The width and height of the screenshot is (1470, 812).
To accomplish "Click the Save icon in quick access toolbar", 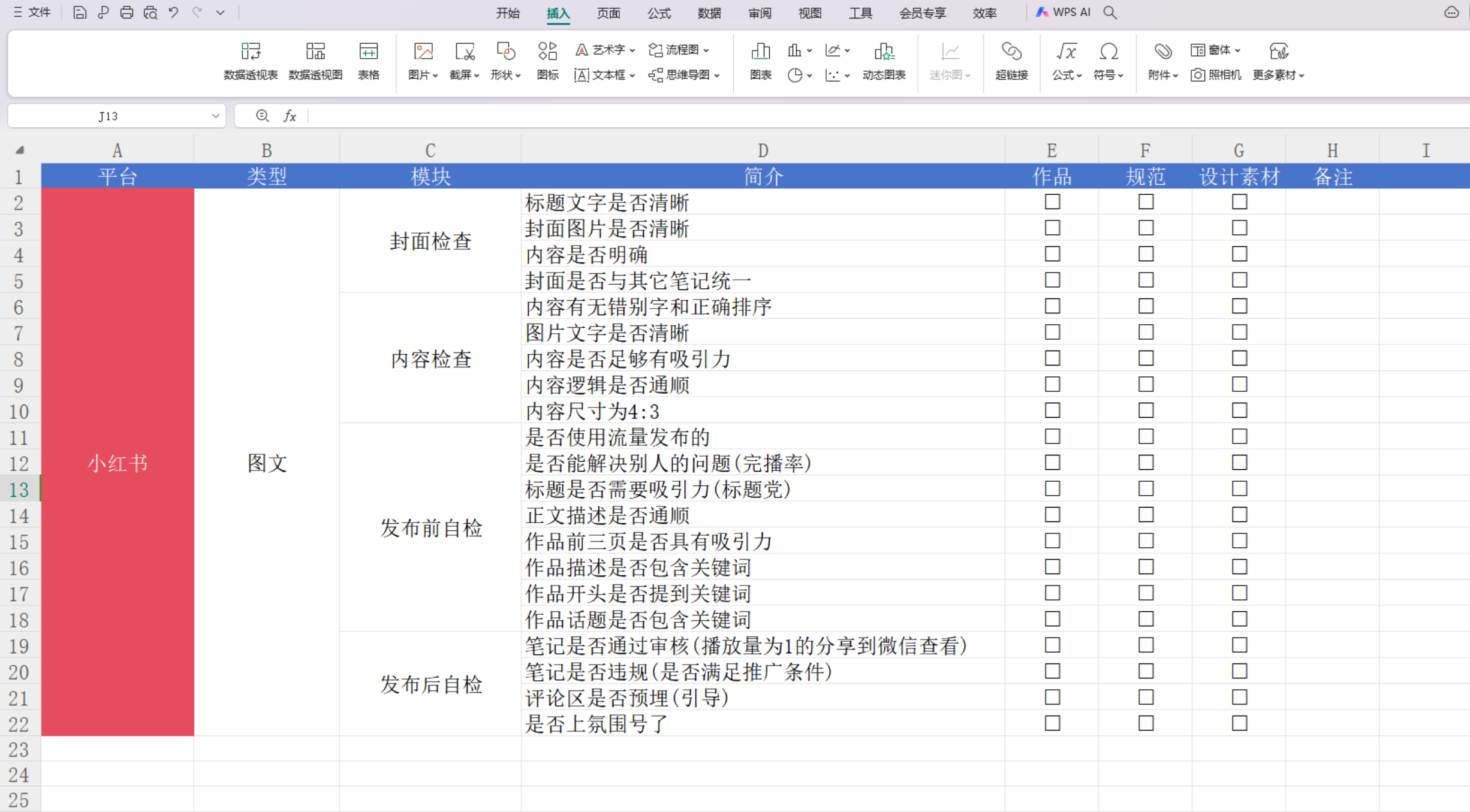I will tap(79, 13).
